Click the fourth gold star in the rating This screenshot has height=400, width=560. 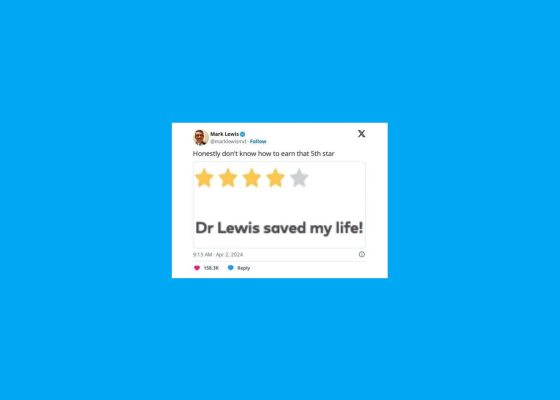(x=275, y=178)
